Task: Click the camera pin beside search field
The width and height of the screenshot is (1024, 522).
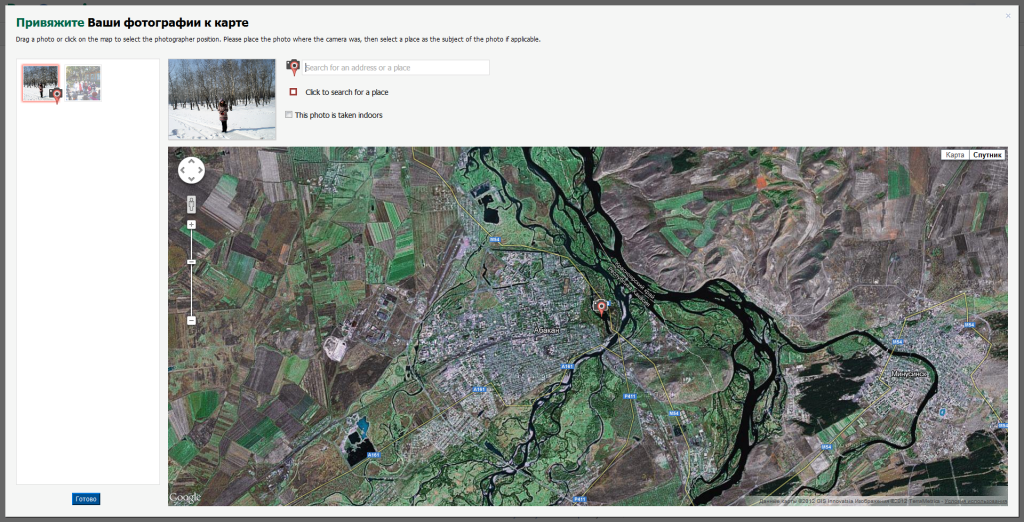Action: click(x=293, y=67)
